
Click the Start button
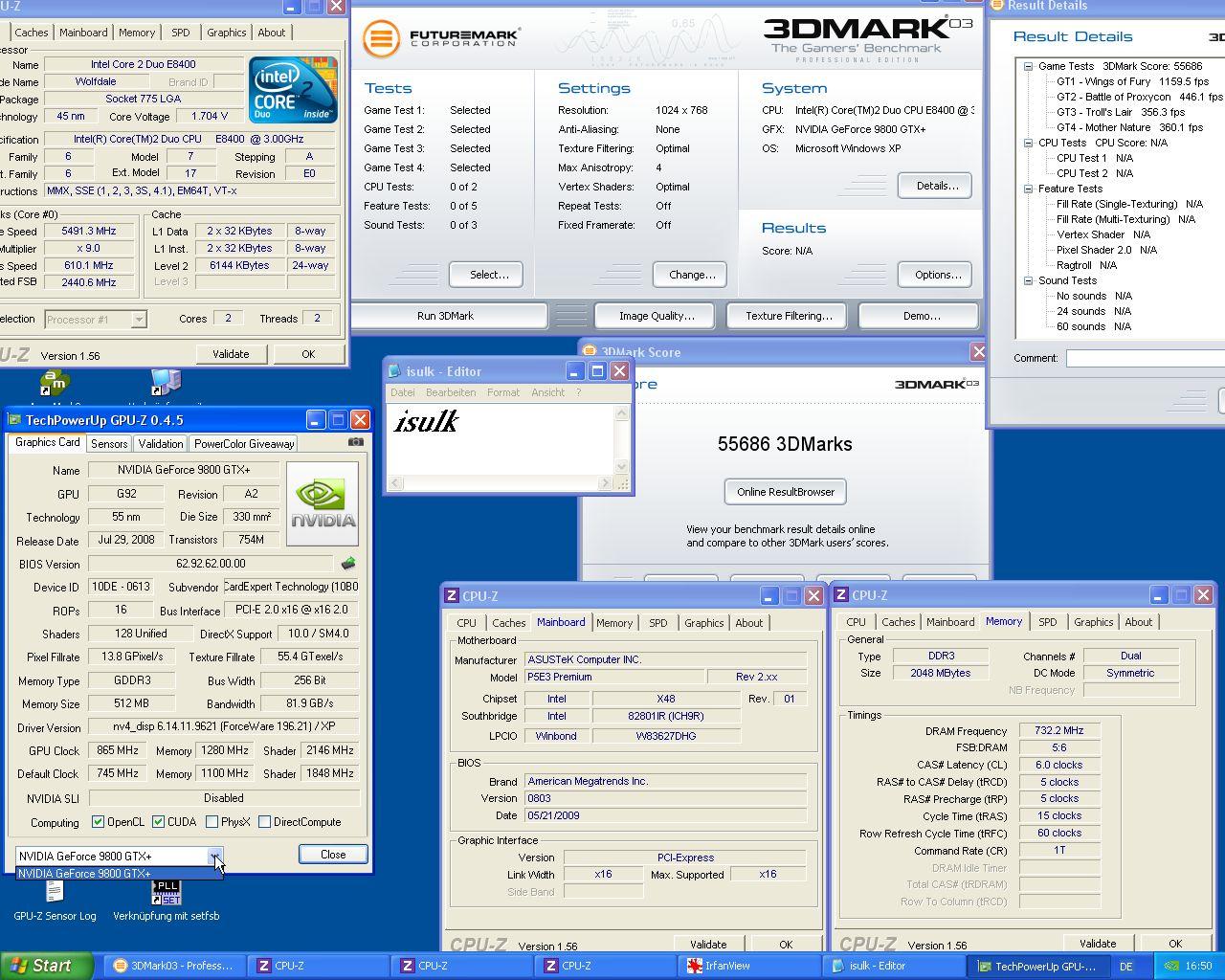pos(47,966)
